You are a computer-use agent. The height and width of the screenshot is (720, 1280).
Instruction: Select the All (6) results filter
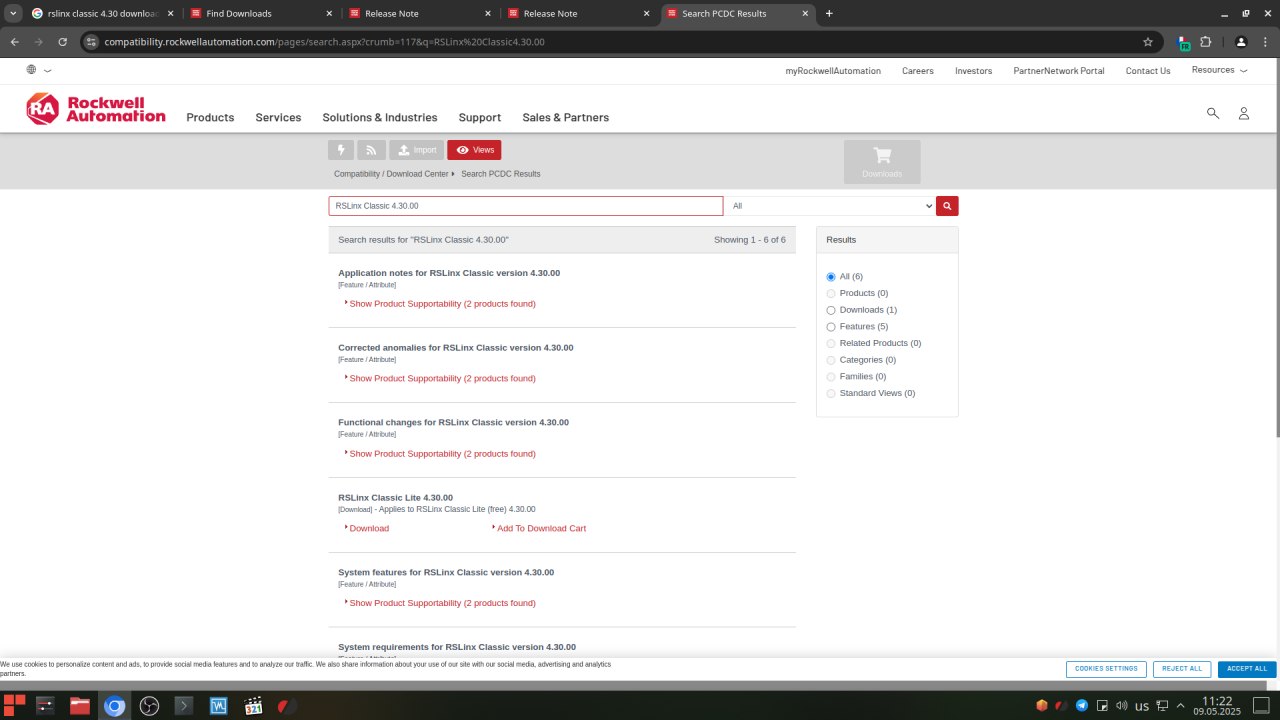pos(831,277)
